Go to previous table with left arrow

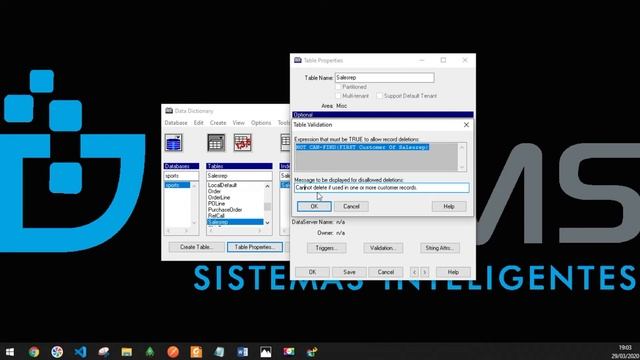point(414,272)
